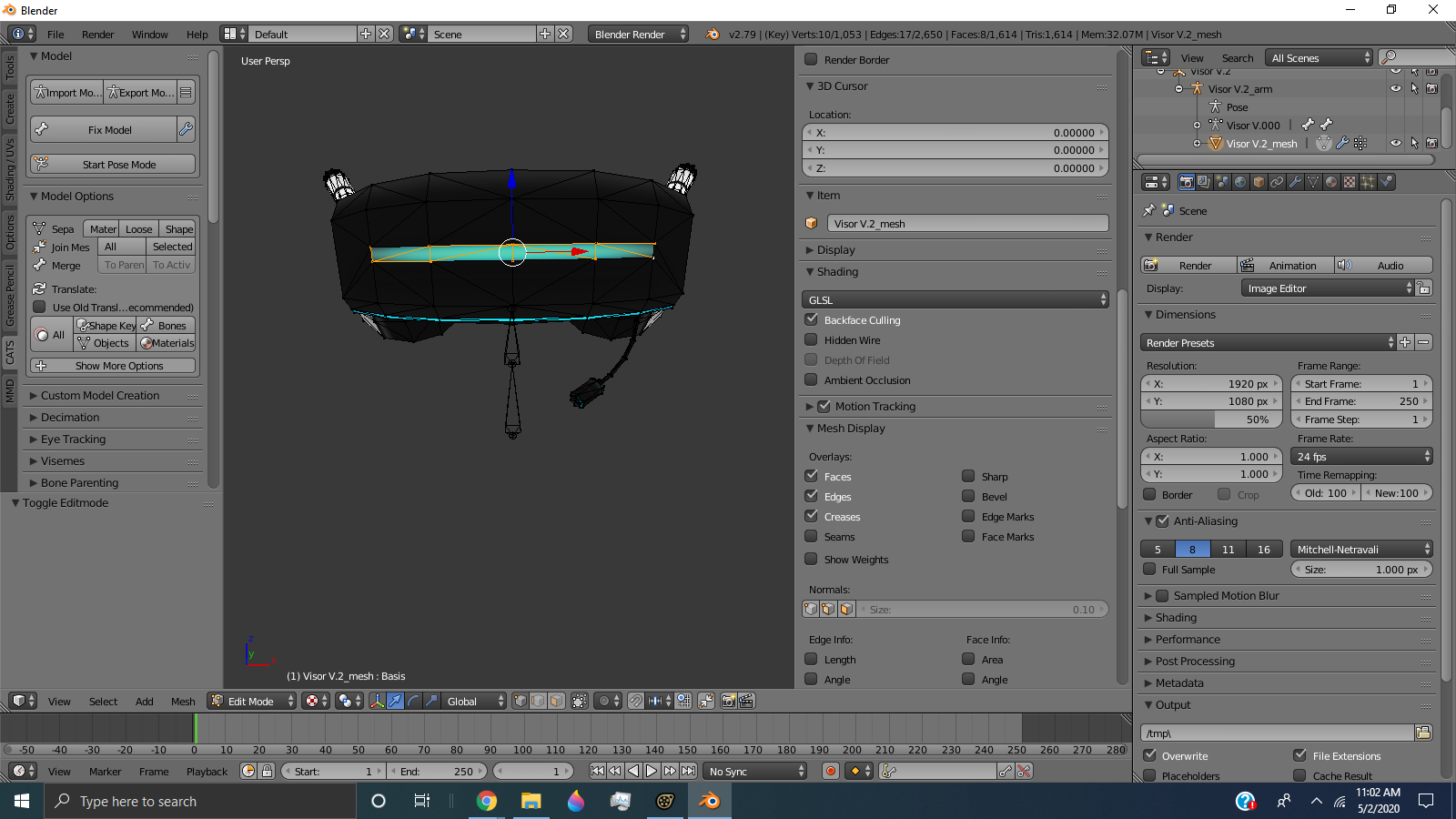Open the Particles properties sparkle icon
Screen dimensions: 1456x819
pyautogui.click(x=1368, y=182)
